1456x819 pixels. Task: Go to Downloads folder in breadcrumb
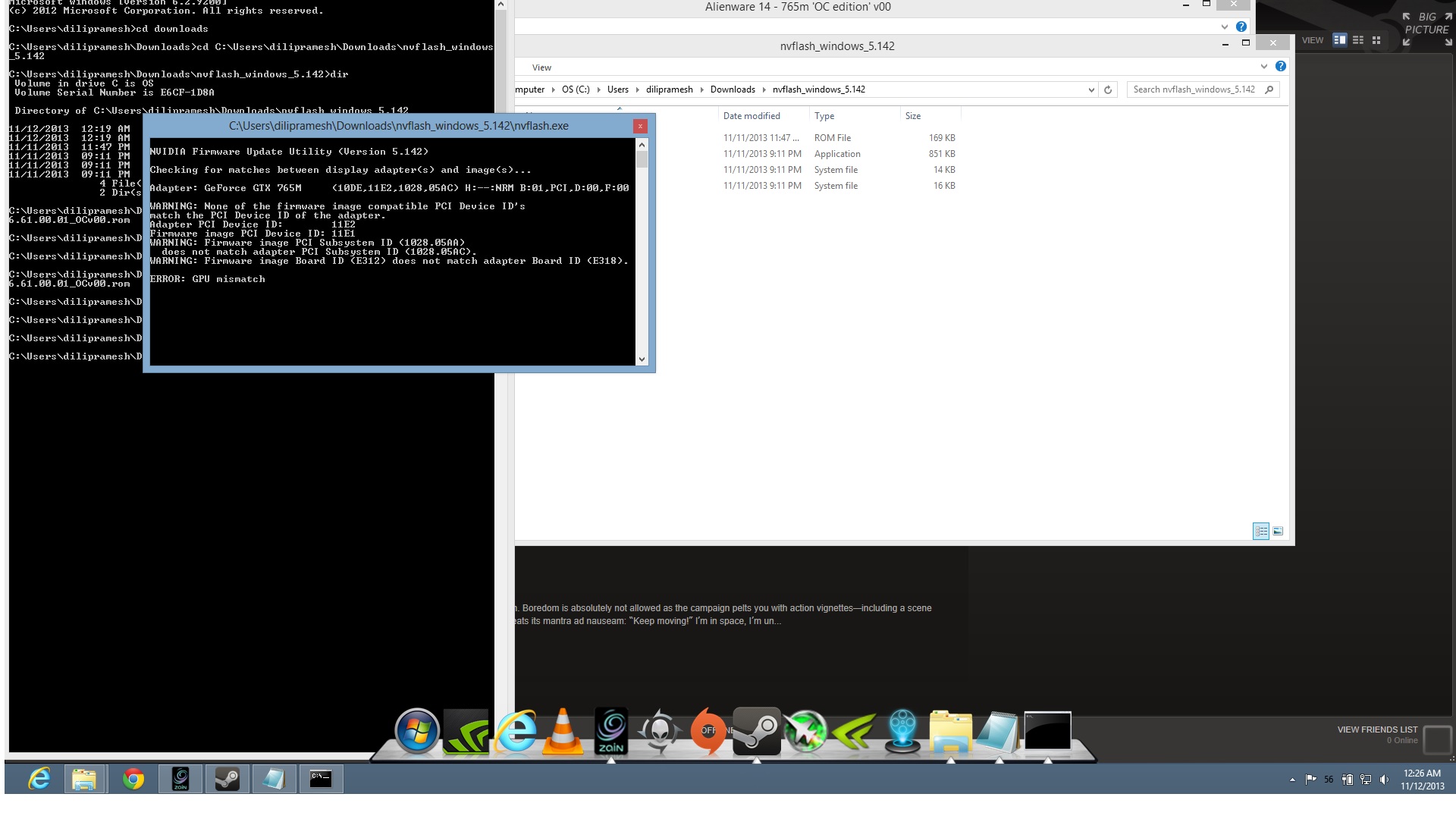coord(733,89)
